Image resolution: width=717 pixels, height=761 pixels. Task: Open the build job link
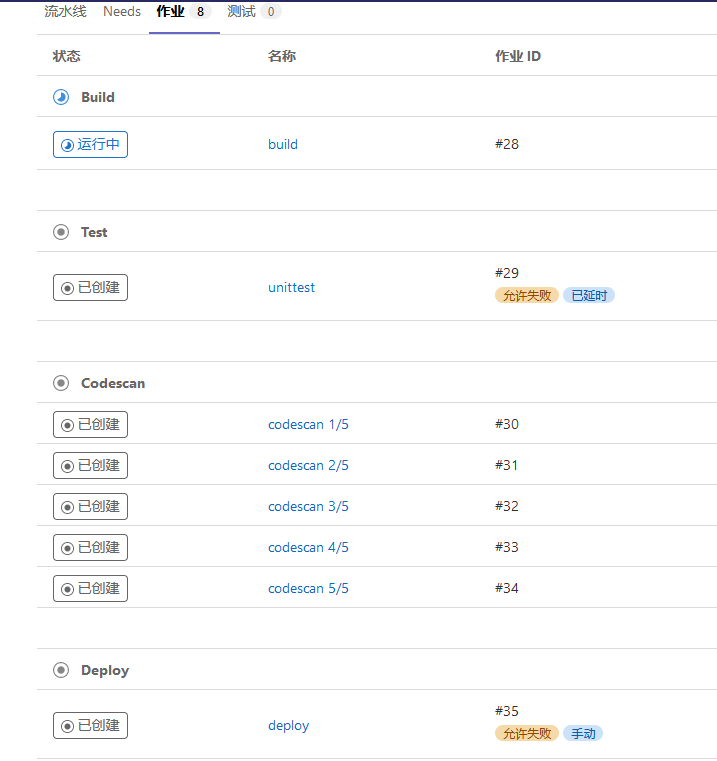283,145
